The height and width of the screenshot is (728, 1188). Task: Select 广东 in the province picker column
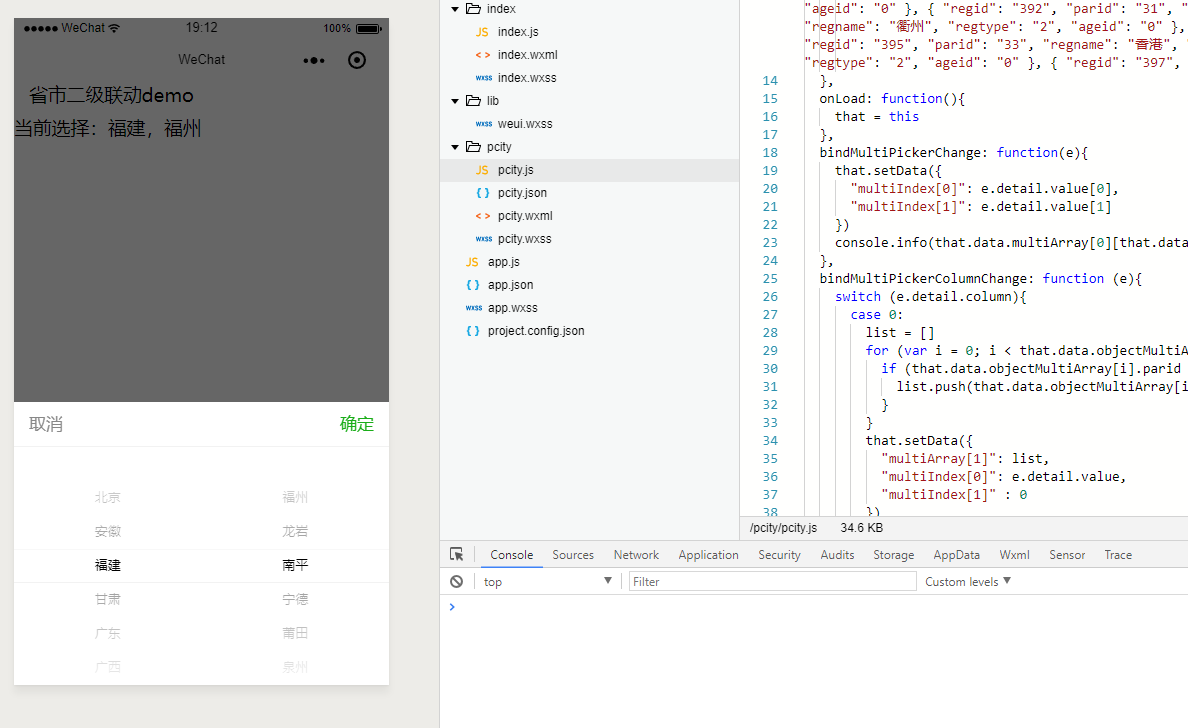click(x=108, y=633)
